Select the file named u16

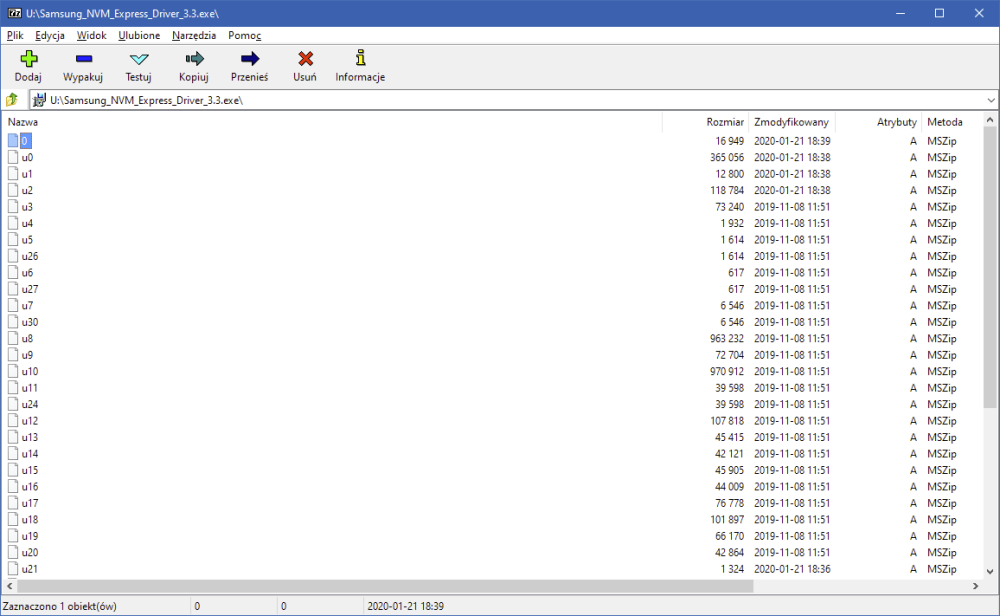[x=29, y=487]
